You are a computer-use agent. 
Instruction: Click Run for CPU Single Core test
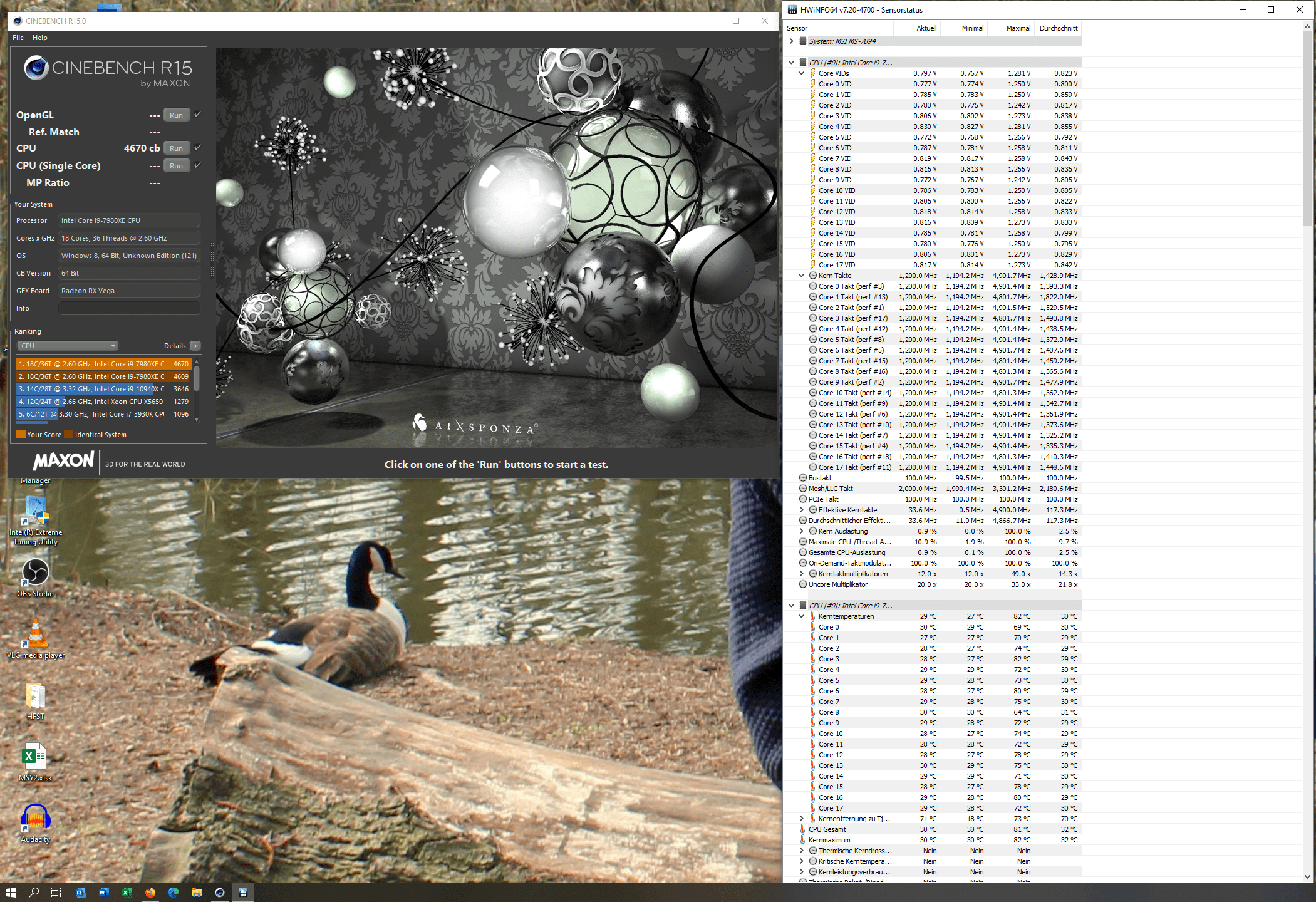pos(176,166)
